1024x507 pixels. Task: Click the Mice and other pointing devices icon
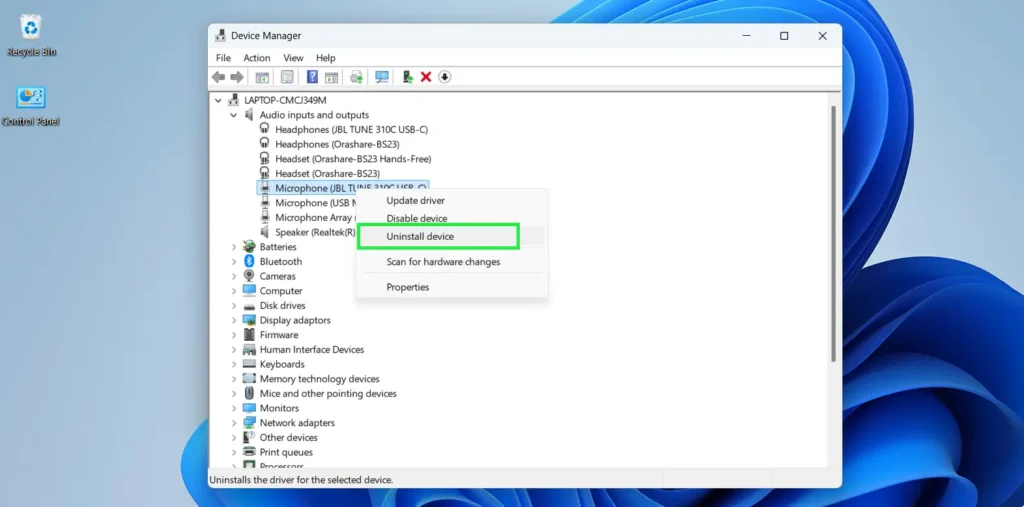click(x=249, y=393)
